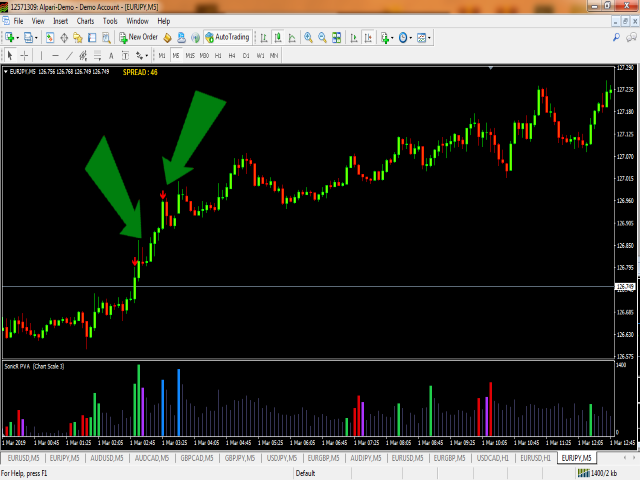The image size is (640, 480).
Task: Click the Profiles toolbar icon
Action: pos(28,38)
